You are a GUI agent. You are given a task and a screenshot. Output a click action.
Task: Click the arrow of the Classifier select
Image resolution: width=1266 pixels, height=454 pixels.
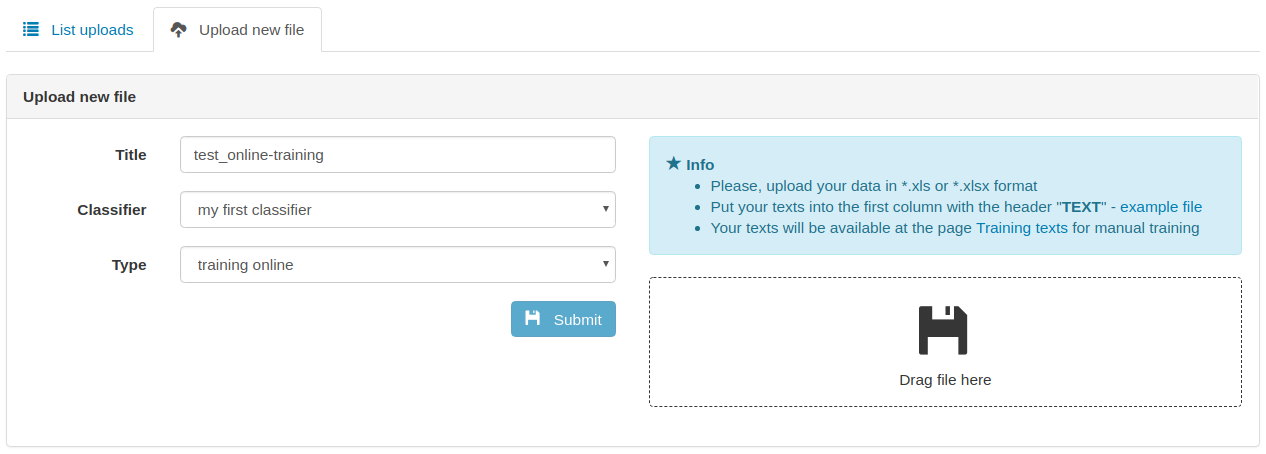pos(606,209)
